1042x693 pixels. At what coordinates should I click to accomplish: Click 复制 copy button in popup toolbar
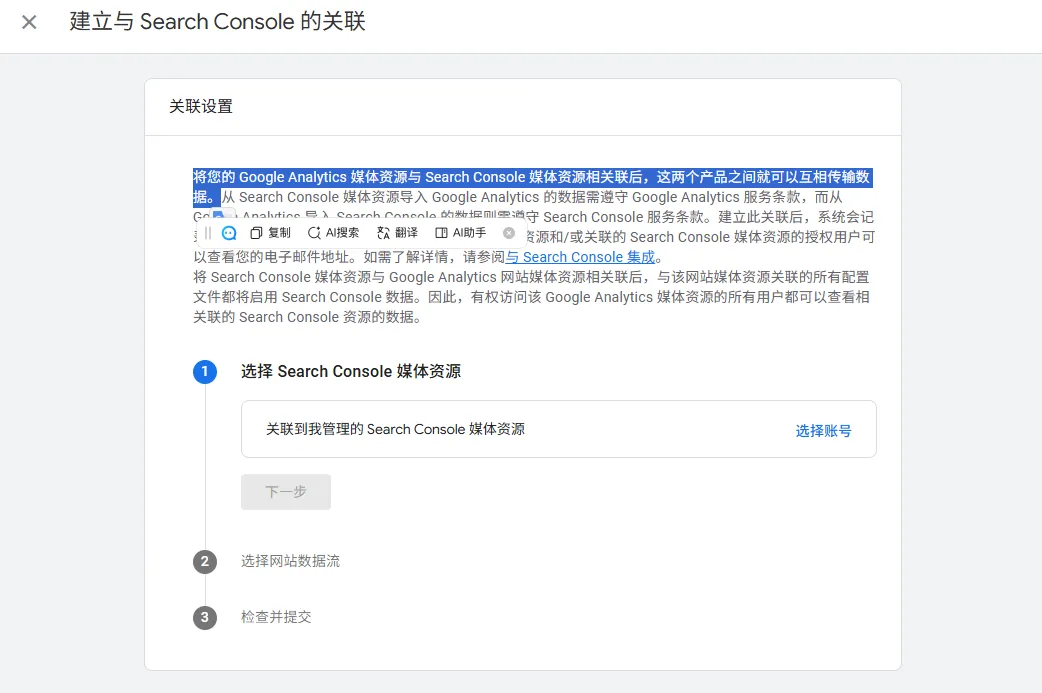tap(270, 233)
